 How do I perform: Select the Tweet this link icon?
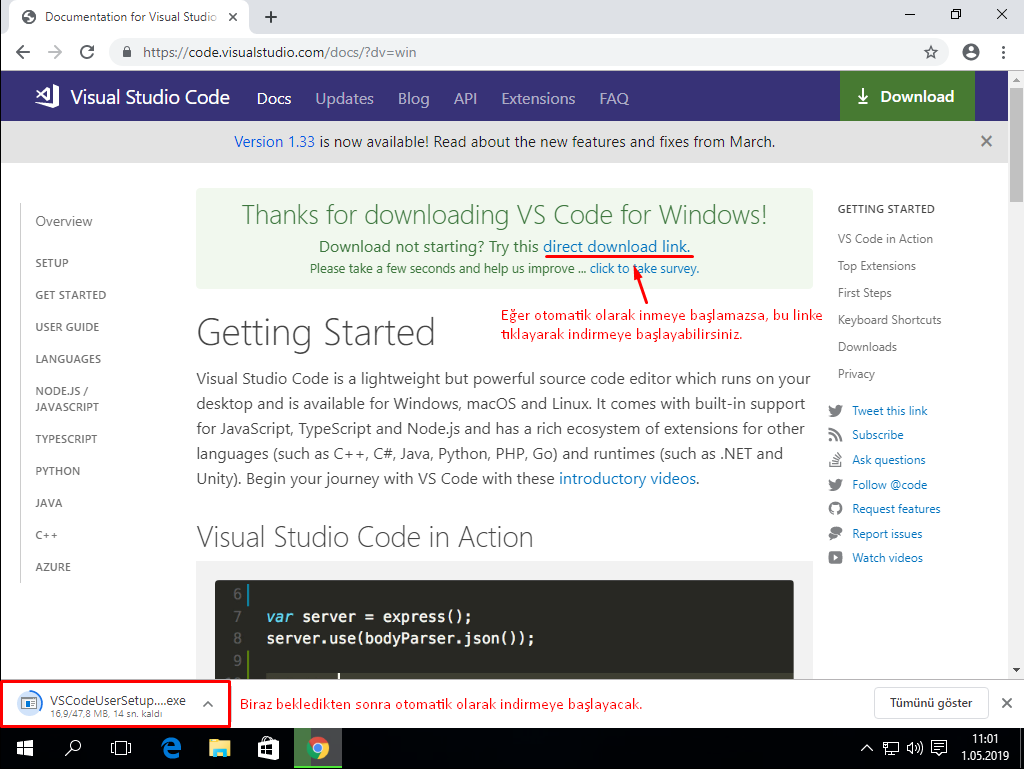pyautogui.click(x=835, y=410)
